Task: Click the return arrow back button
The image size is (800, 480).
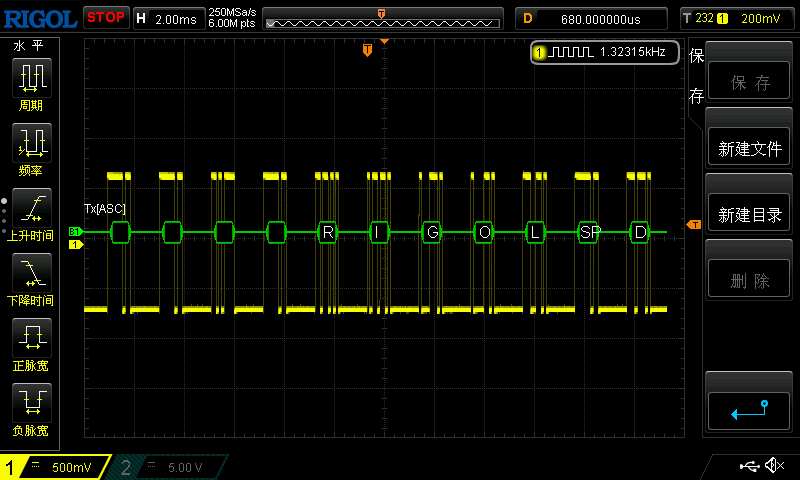Action: tap(749, 411)
